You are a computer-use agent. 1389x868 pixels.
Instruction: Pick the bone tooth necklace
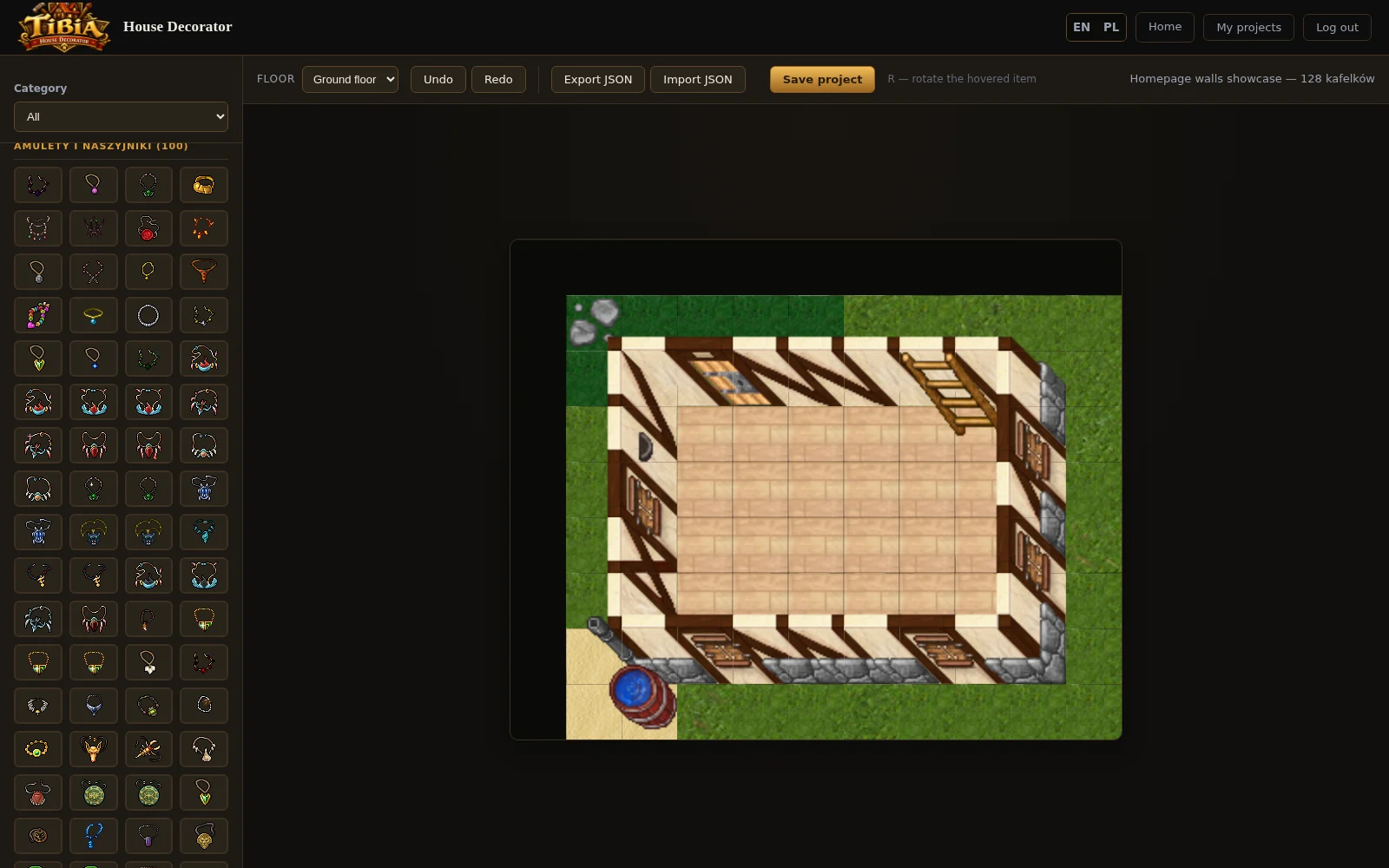204,749
